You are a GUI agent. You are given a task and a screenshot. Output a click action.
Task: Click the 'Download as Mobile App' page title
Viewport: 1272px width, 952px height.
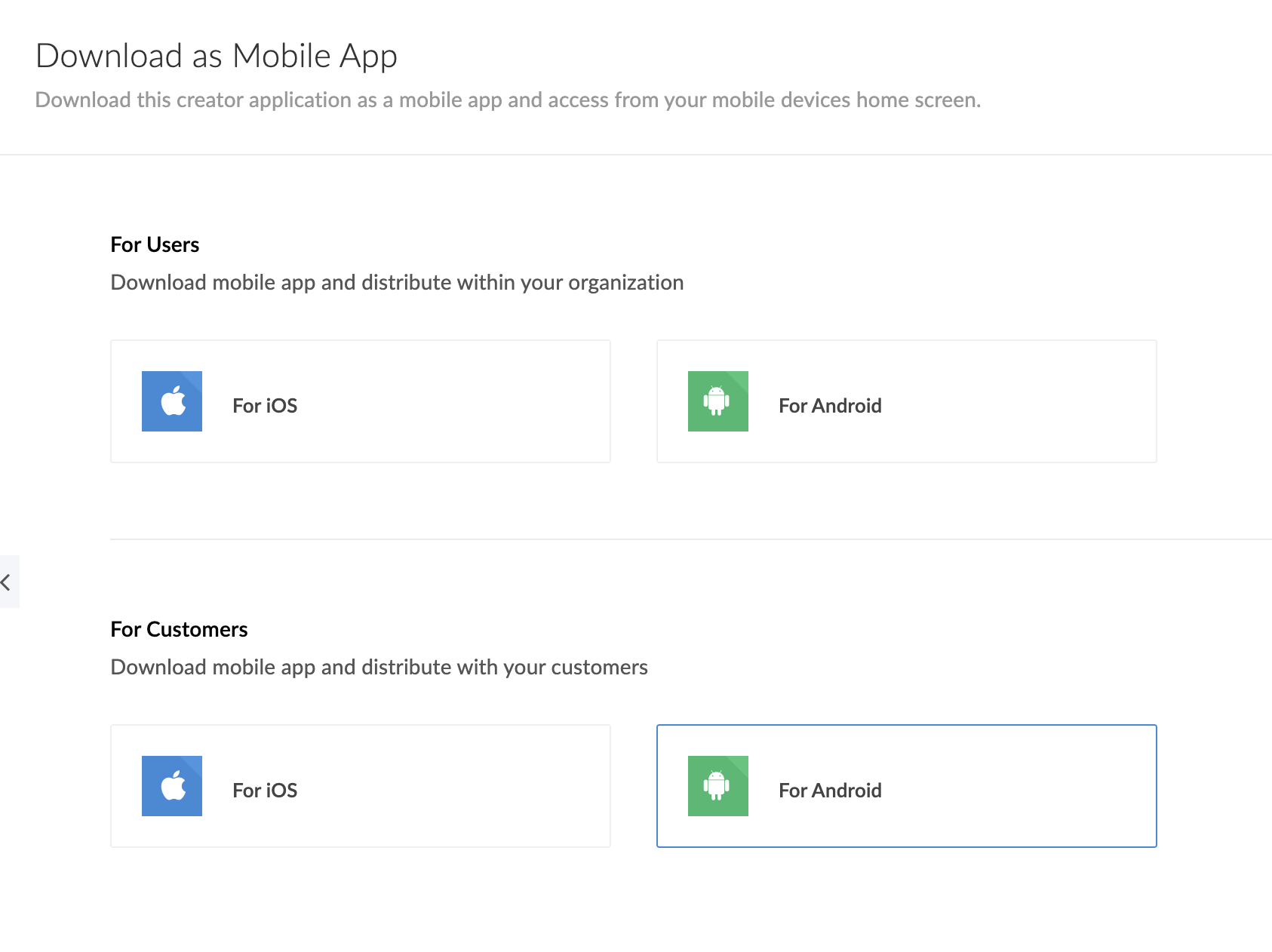click(217, 54)
